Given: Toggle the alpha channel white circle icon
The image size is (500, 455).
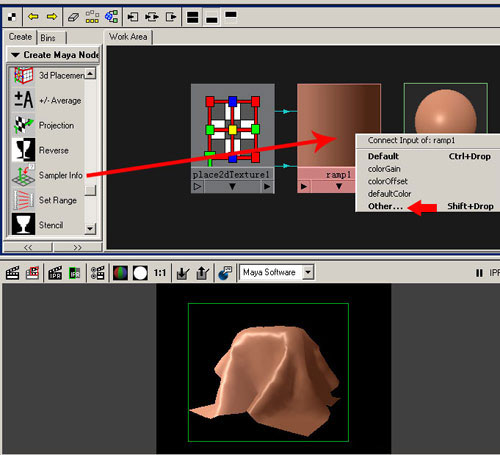Looking at the screenshot, I should coord(140,273).
